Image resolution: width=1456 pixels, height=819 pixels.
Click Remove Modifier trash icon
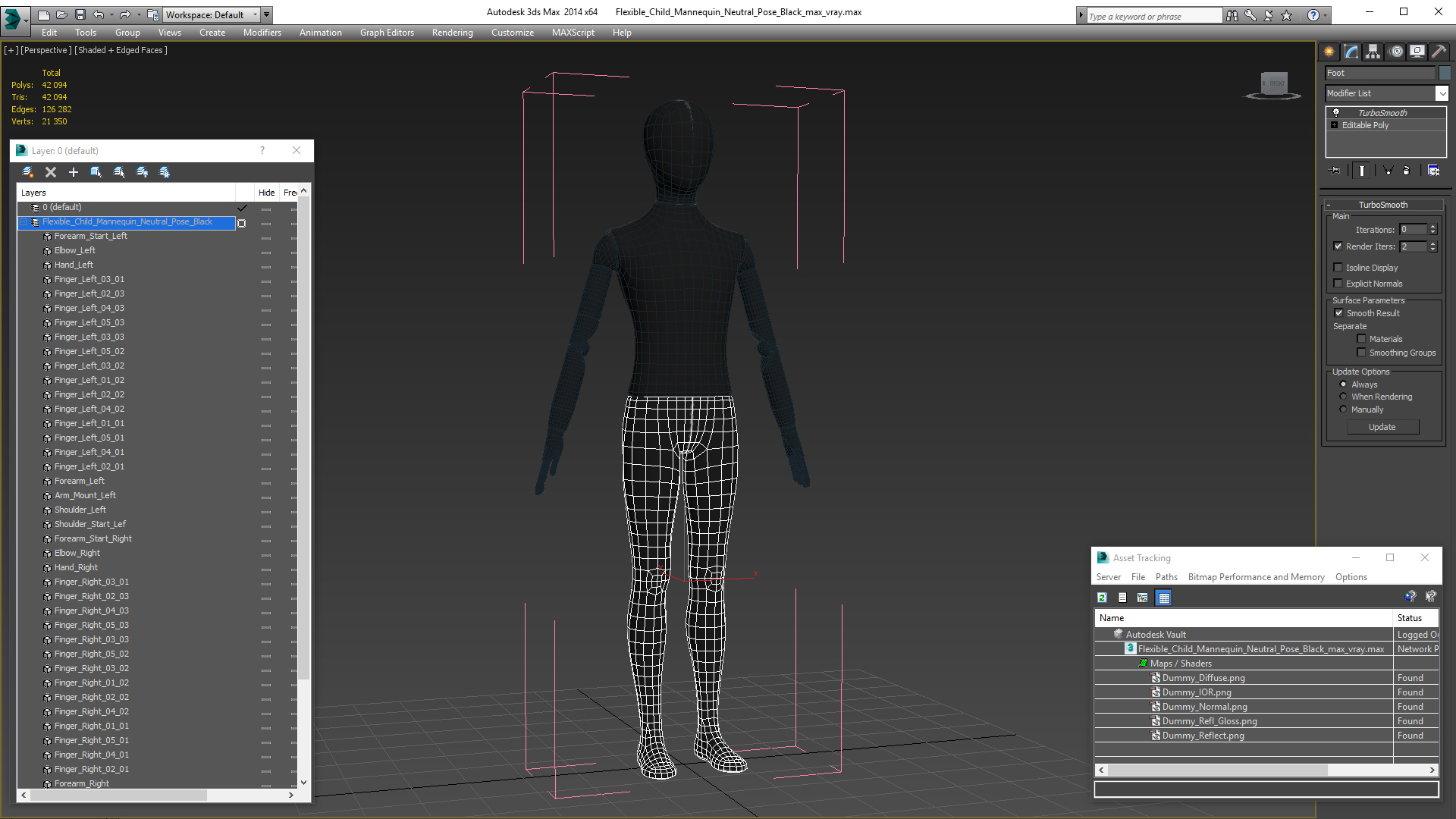(1407, 171)
